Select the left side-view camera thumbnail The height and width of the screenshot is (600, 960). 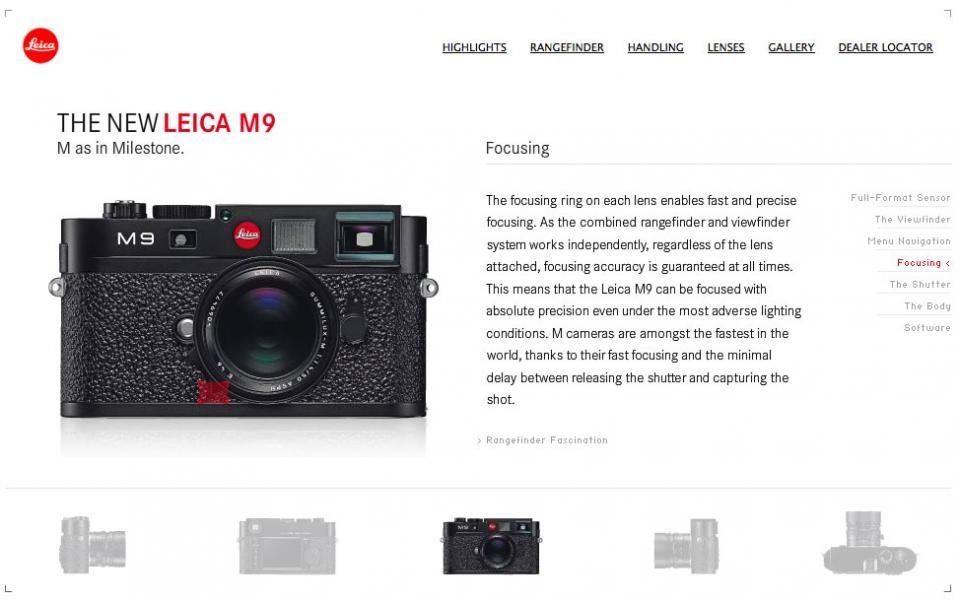[92, 544]
